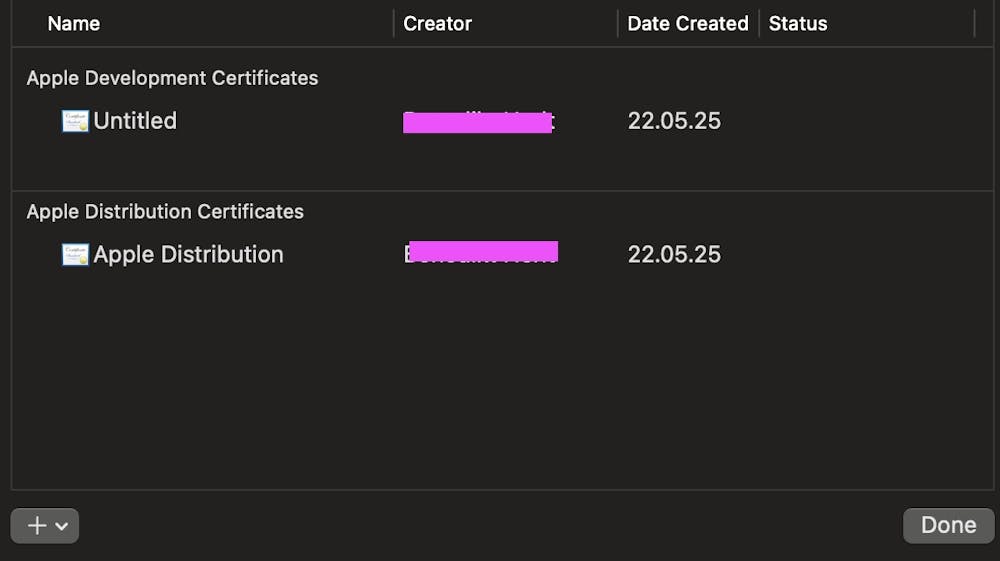Click the Apple Distribution certificate's creation date
Viewport: 1000px width, 561px height.
(674, 255)
